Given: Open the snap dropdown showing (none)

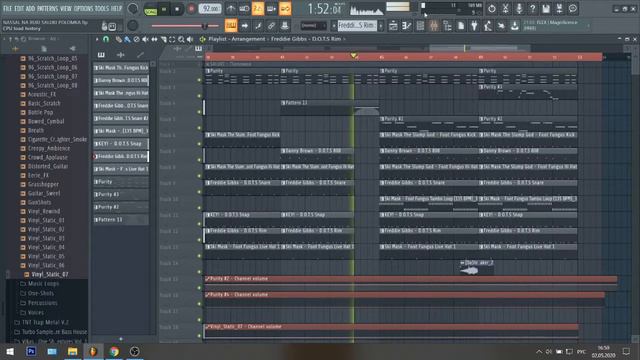Looking at the screenshot, I should coord(313,26).
